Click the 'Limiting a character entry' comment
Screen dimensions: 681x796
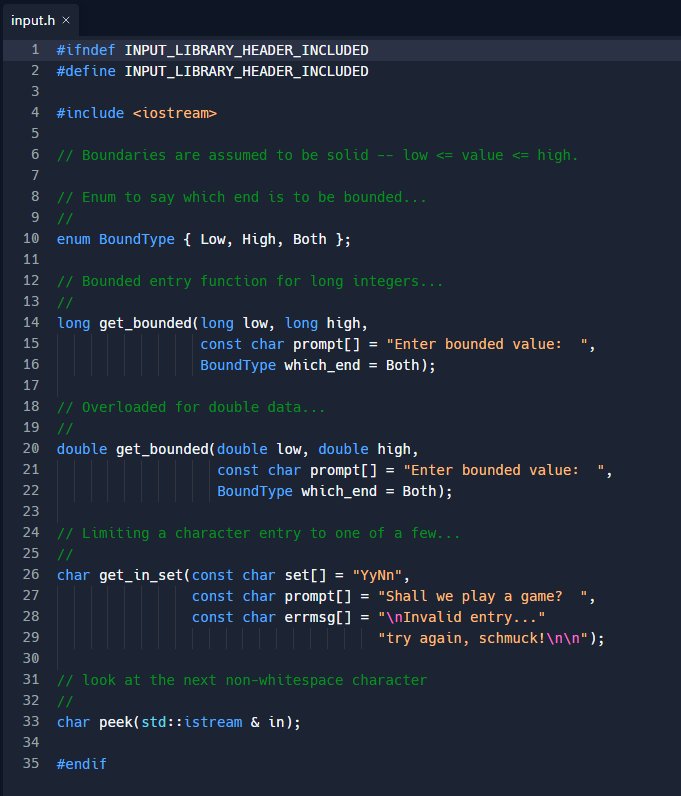click(258, 533)
